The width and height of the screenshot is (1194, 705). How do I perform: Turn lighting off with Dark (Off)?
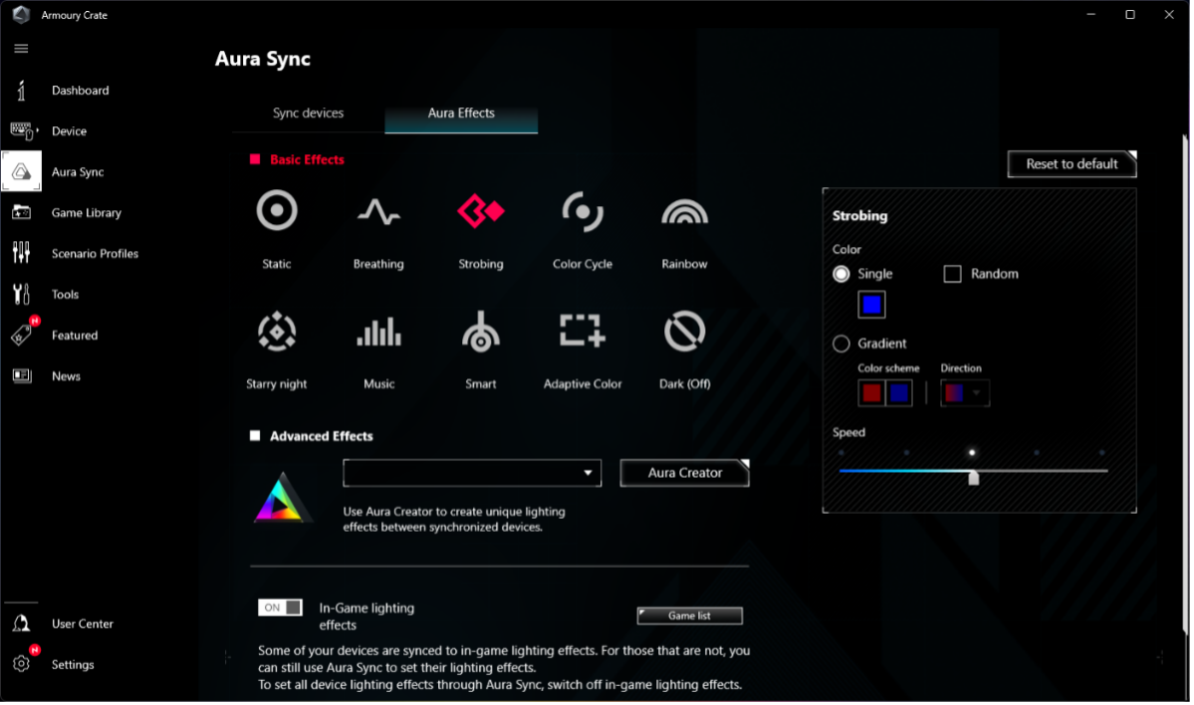[x=684, y=332]
